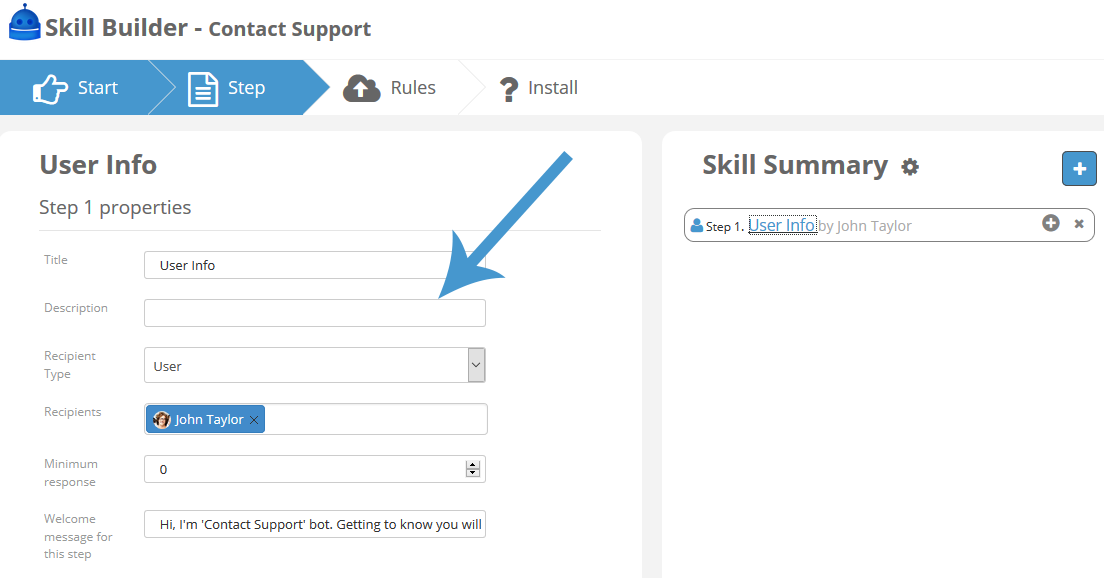Remove Step 1 using the x icon

point(1079,224)
